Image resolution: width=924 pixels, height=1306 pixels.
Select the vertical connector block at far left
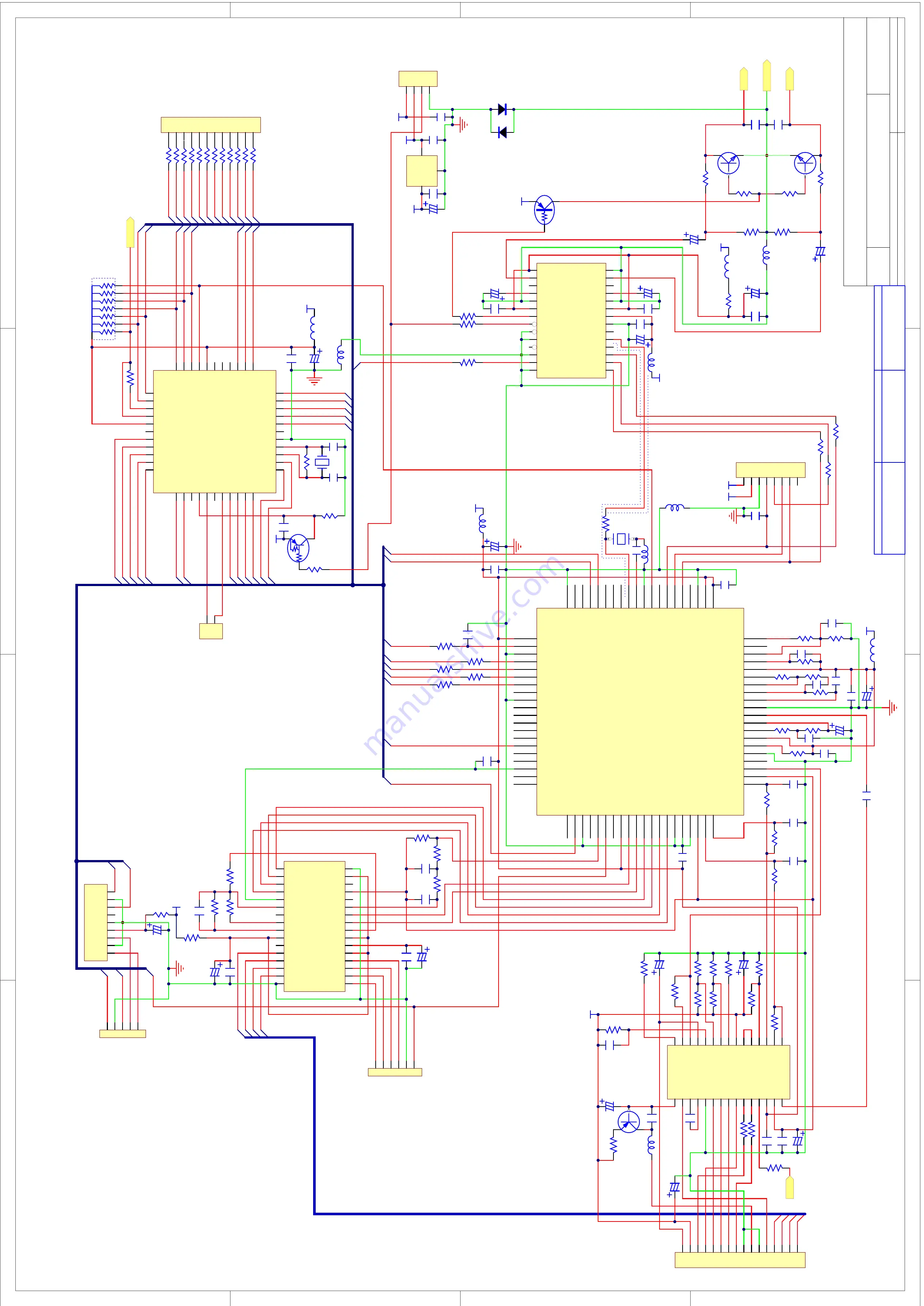[95, 923]
